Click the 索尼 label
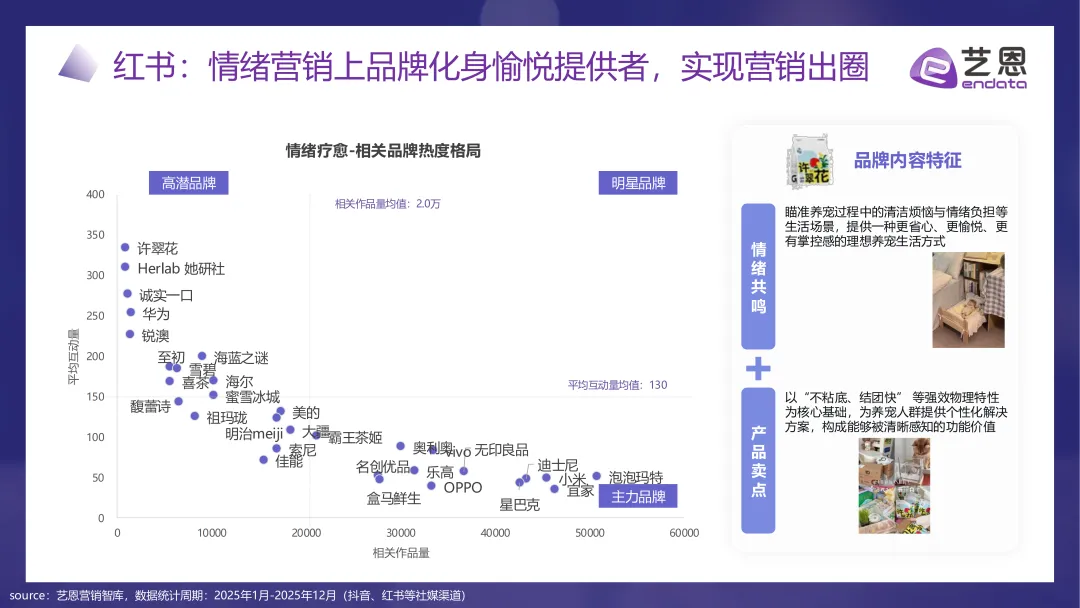 click(302, 450)
